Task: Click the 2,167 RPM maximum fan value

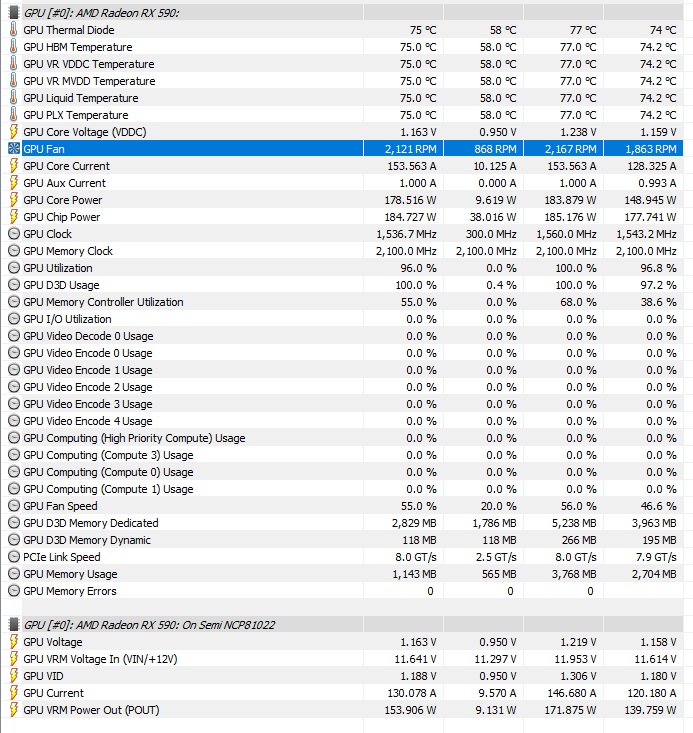Action: tap(570, 149)
